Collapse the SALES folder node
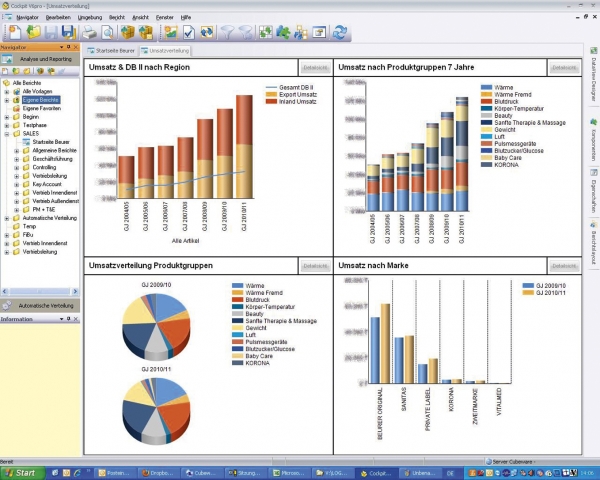This screenshot has width=600, height=480. tap(7, 134)
